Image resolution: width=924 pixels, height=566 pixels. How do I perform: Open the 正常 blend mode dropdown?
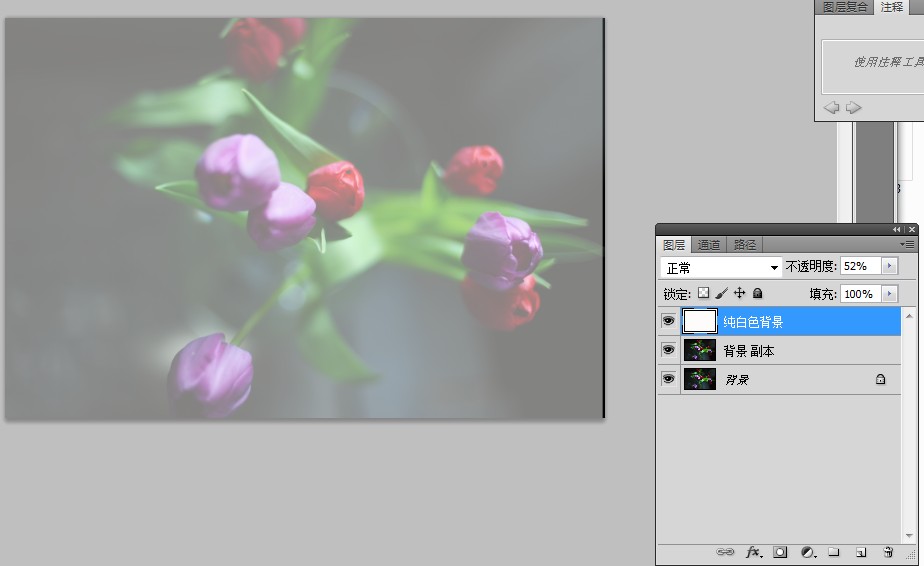[721, 267]
